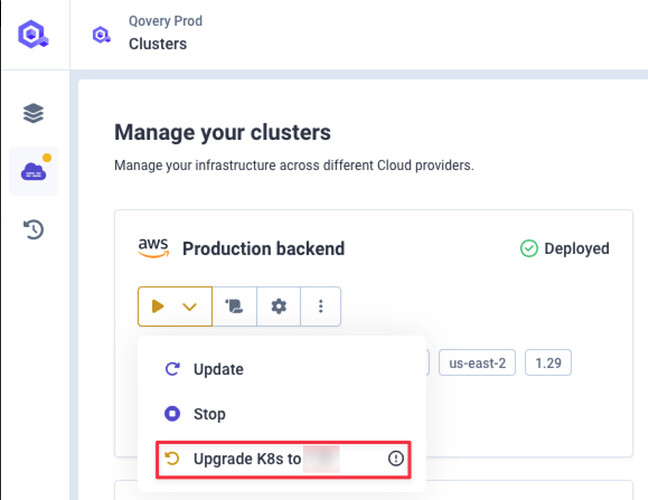
Task: Click the AWS provider logo
Action: (x=153, y=248)
